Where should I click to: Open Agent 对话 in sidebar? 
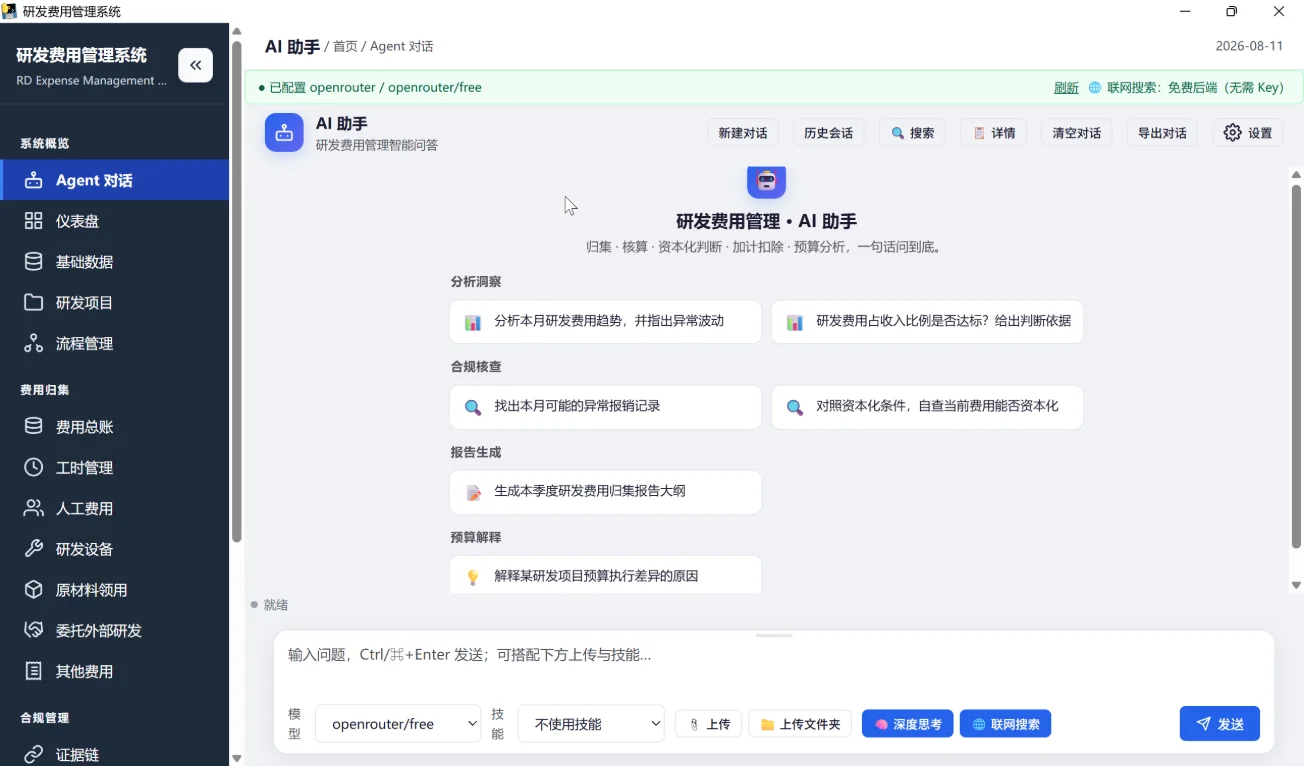point(115,180)
